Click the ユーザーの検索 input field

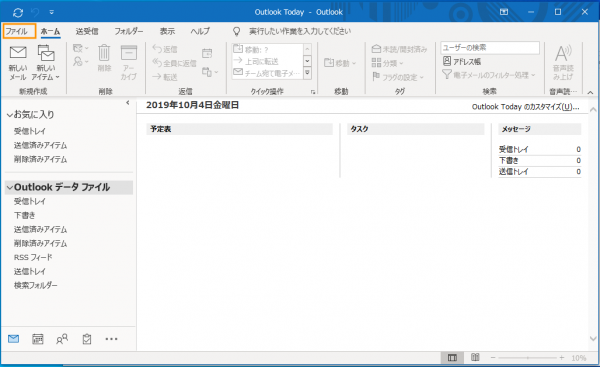coord(490,48)
